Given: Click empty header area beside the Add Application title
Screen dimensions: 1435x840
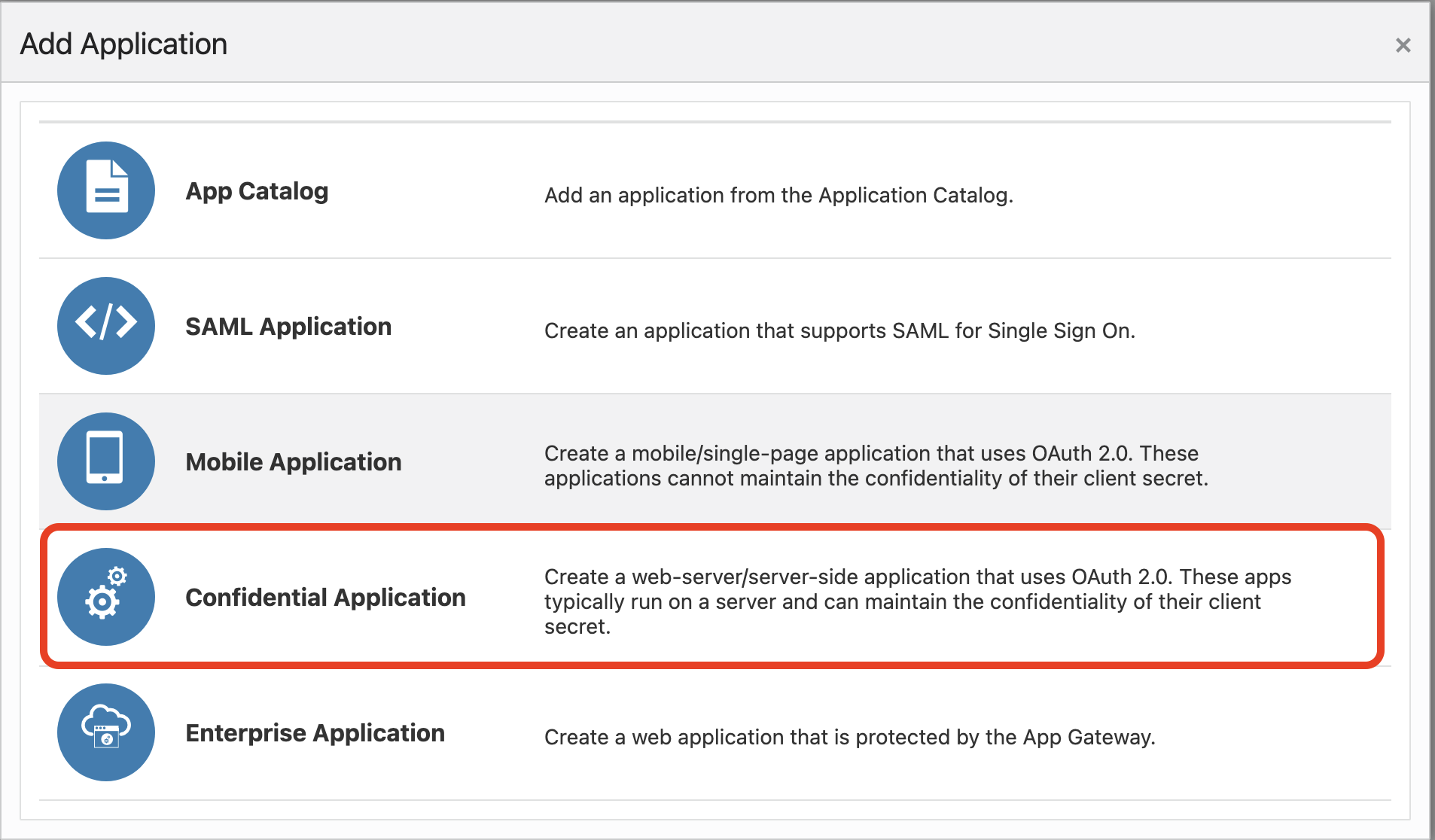Looking at the screenshot, I should [753, 44].
